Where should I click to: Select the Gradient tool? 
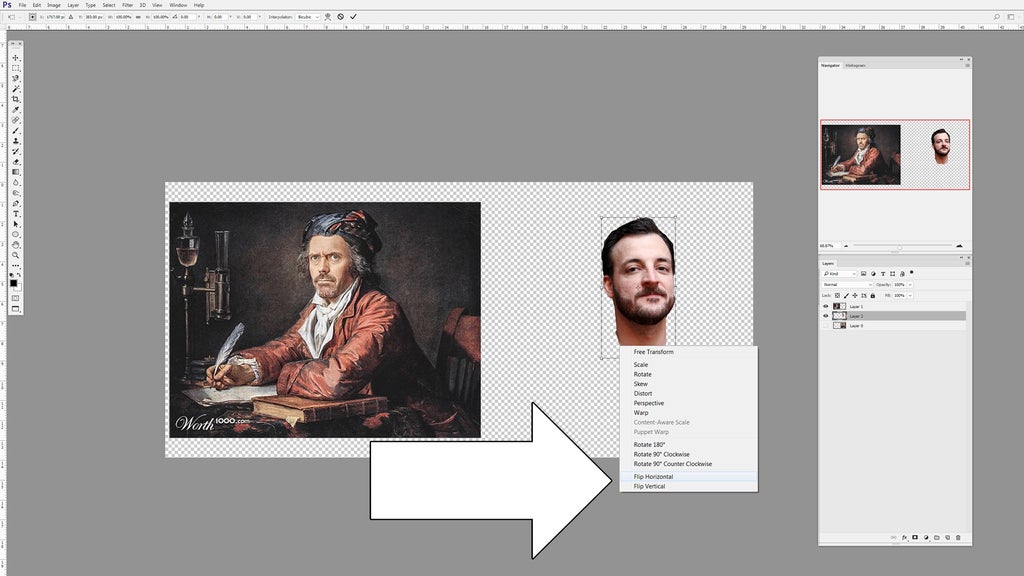16,172
